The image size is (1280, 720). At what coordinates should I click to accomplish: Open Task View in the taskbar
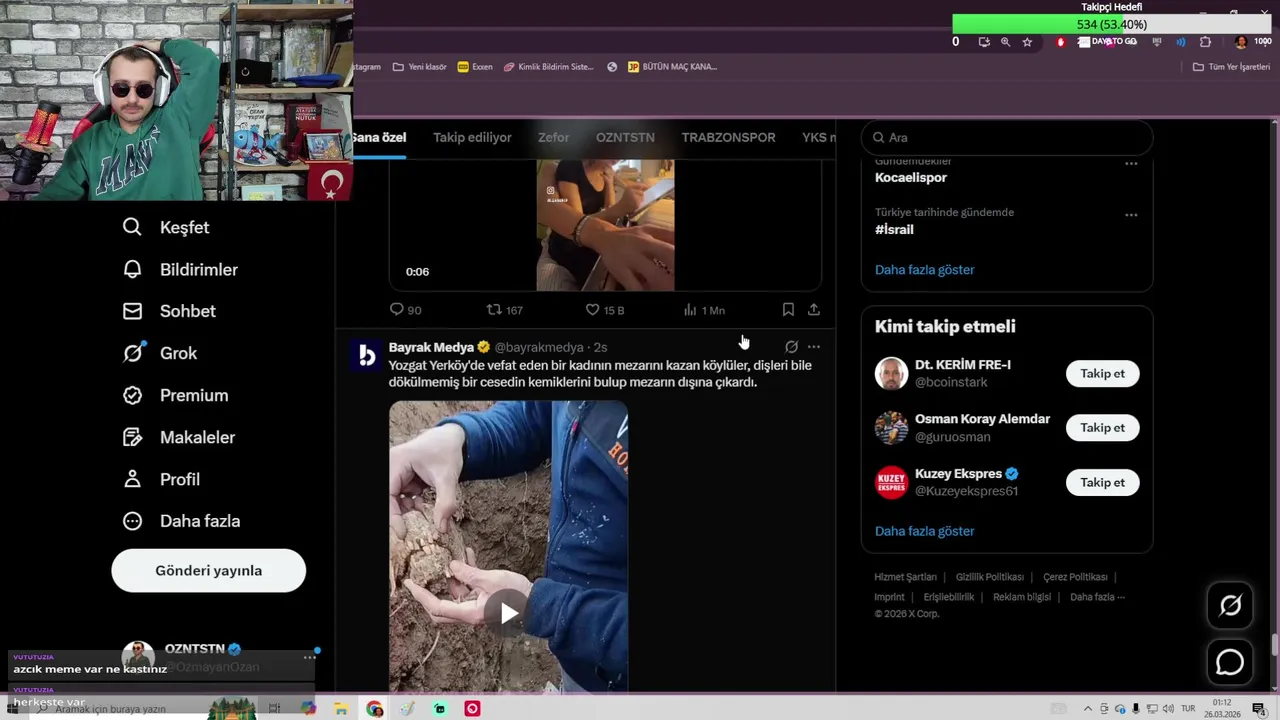(274, 709)
